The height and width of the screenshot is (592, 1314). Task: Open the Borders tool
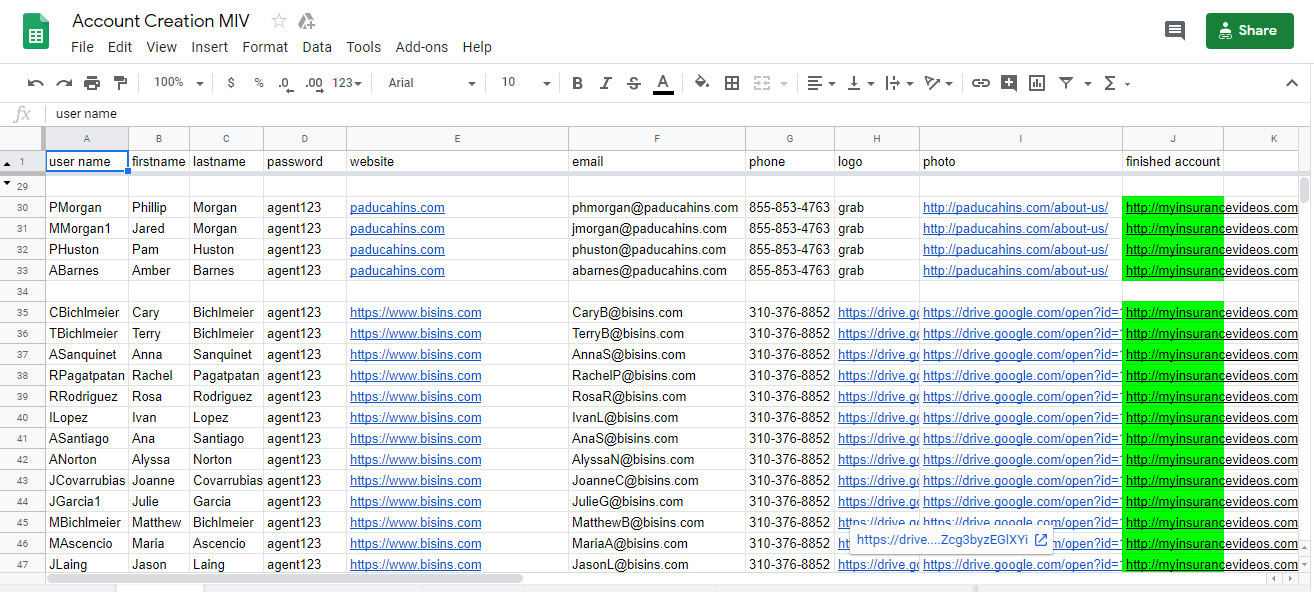point(732,83)
